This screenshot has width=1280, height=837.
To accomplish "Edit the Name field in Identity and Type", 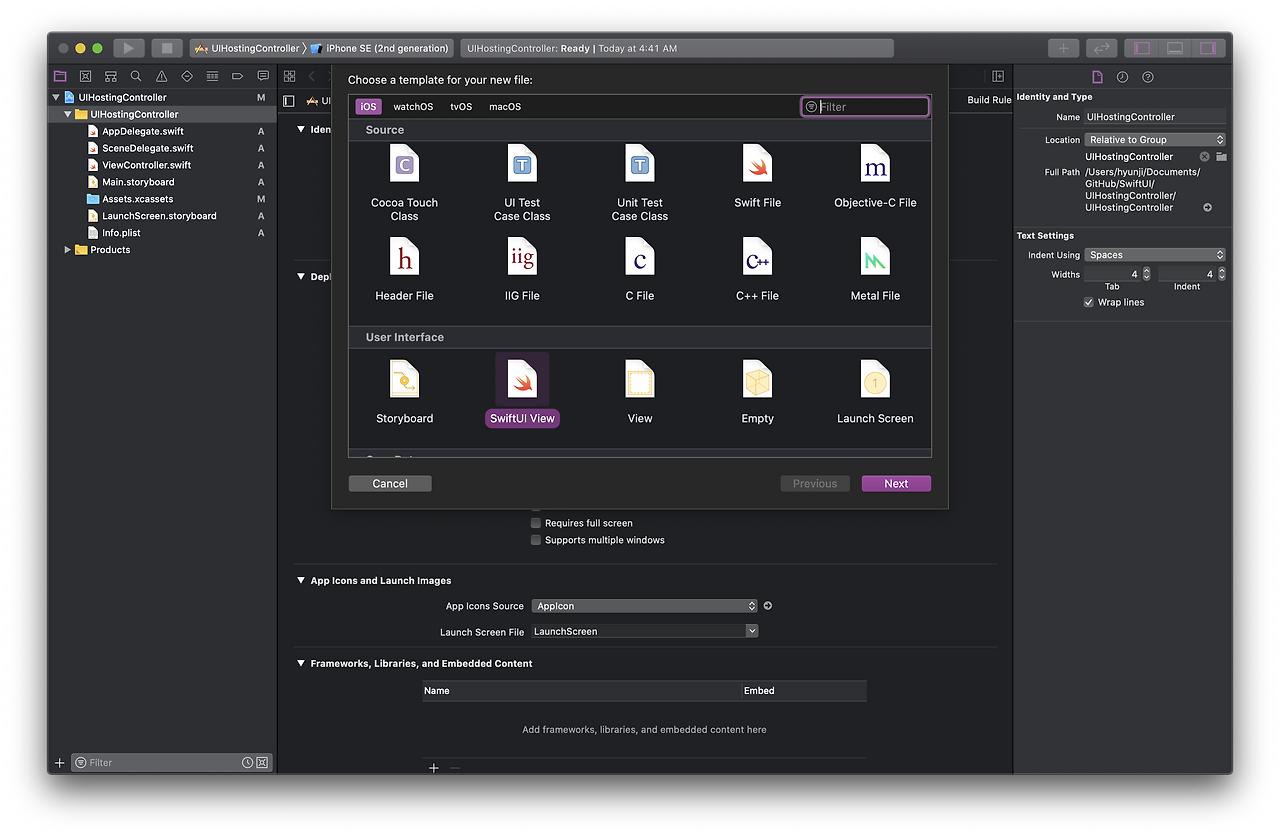I will tap(1155, 117).
